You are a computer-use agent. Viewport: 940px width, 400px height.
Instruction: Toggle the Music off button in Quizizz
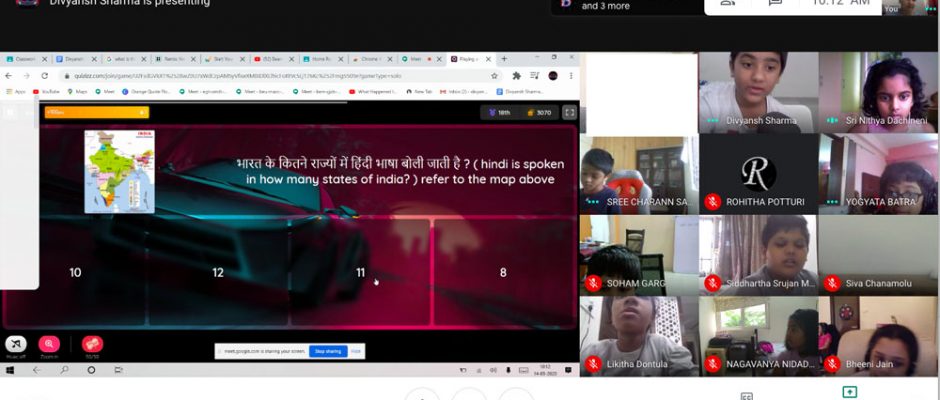[x=16, y=344]
